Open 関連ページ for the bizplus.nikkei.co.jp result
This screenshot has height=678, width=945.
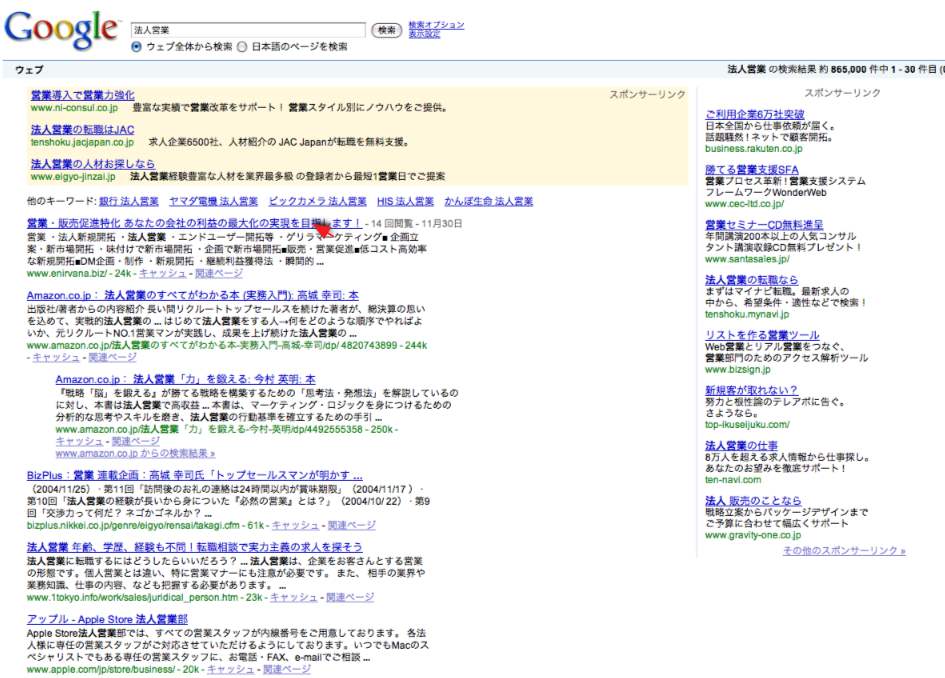coord(351,526)
